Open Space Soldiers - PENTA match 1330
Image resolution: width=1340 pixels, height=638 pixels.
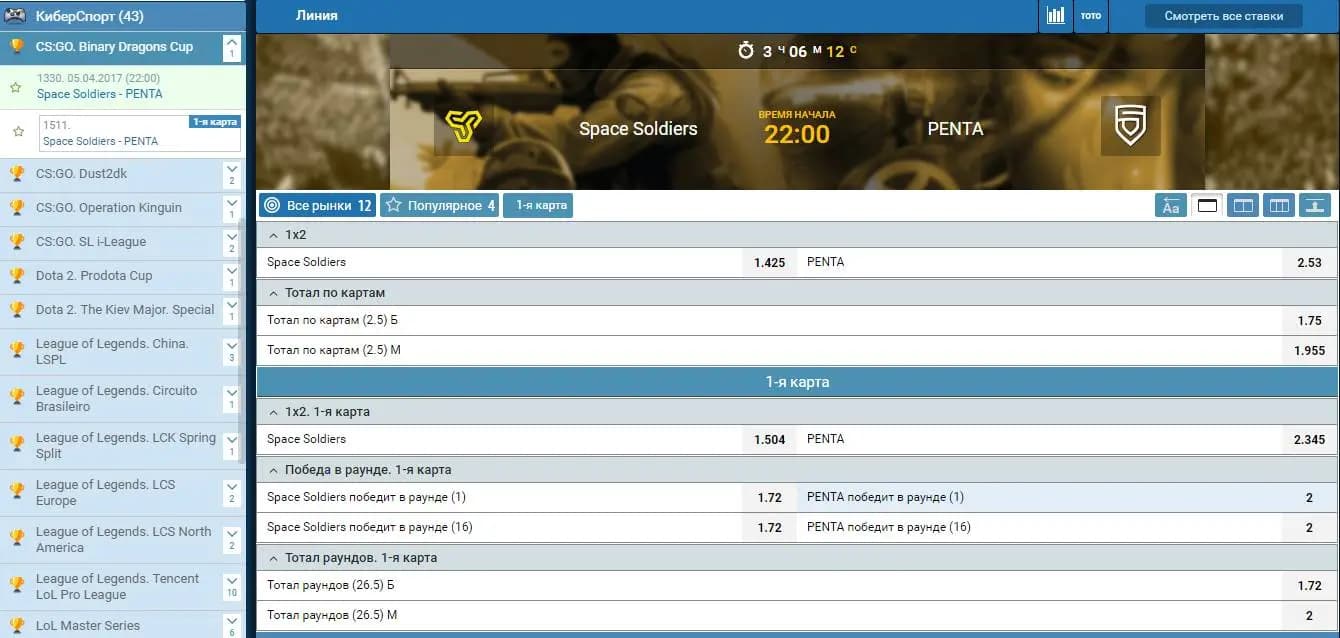pyautogui.click(x=100, y=94)
